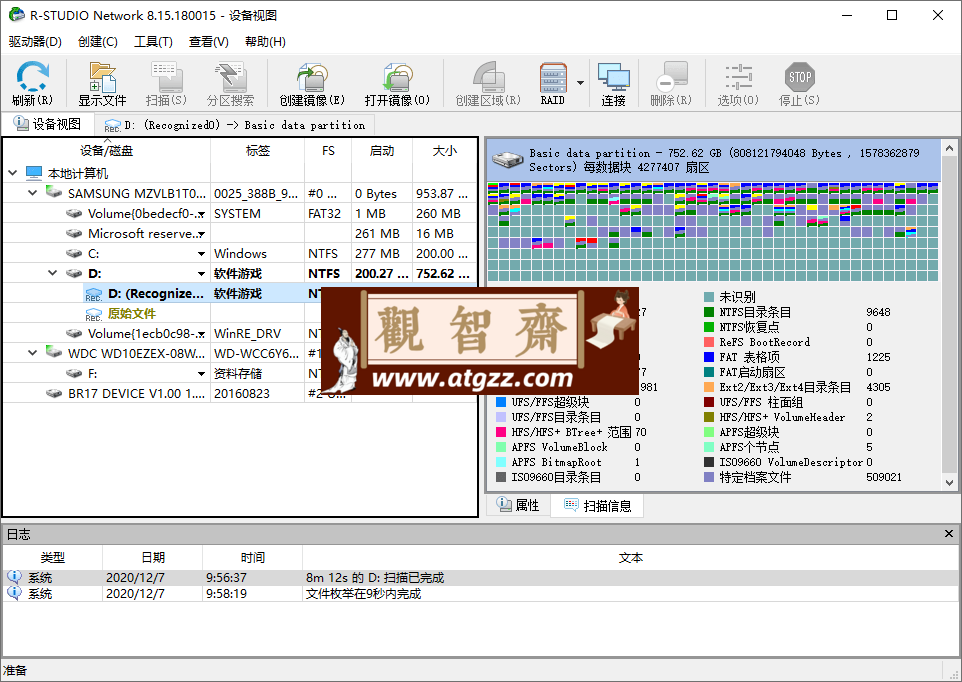Image resolution: width=962 pixels, height=682 pixels.
Task: Click the 特定档案文件 purple color swatch
Action: coord(709,477)
